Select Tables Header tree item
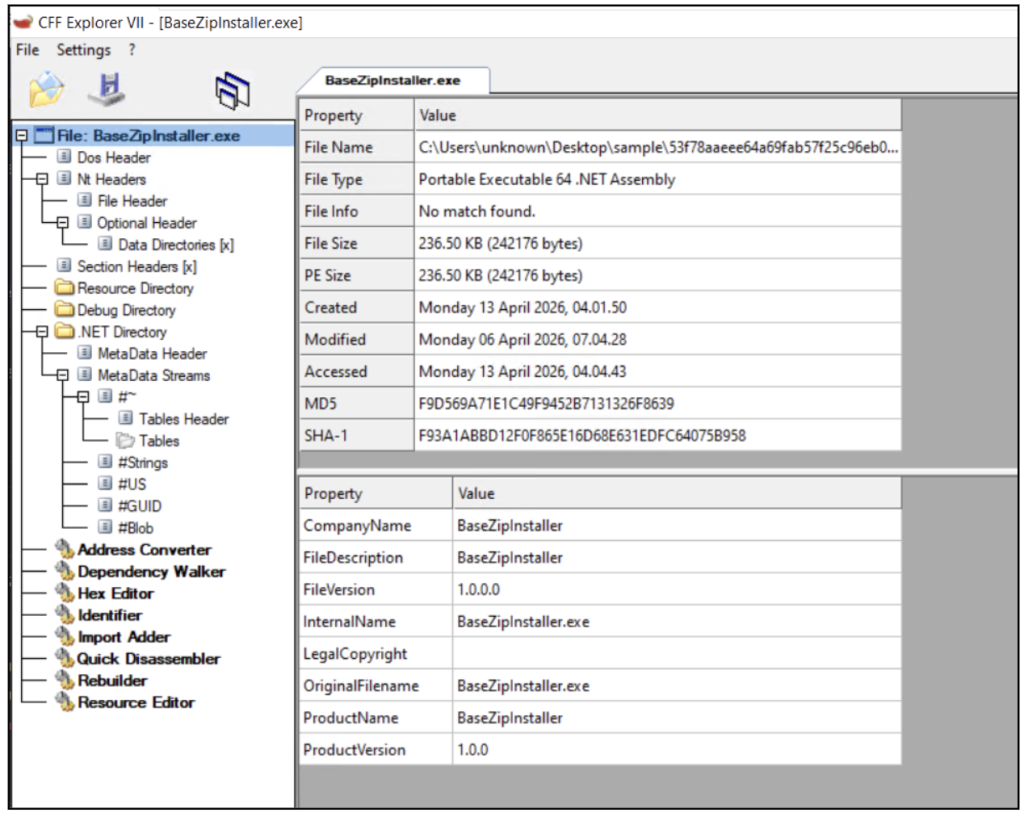This screenshot has width=1024, height=817. [x=184, y=419]
